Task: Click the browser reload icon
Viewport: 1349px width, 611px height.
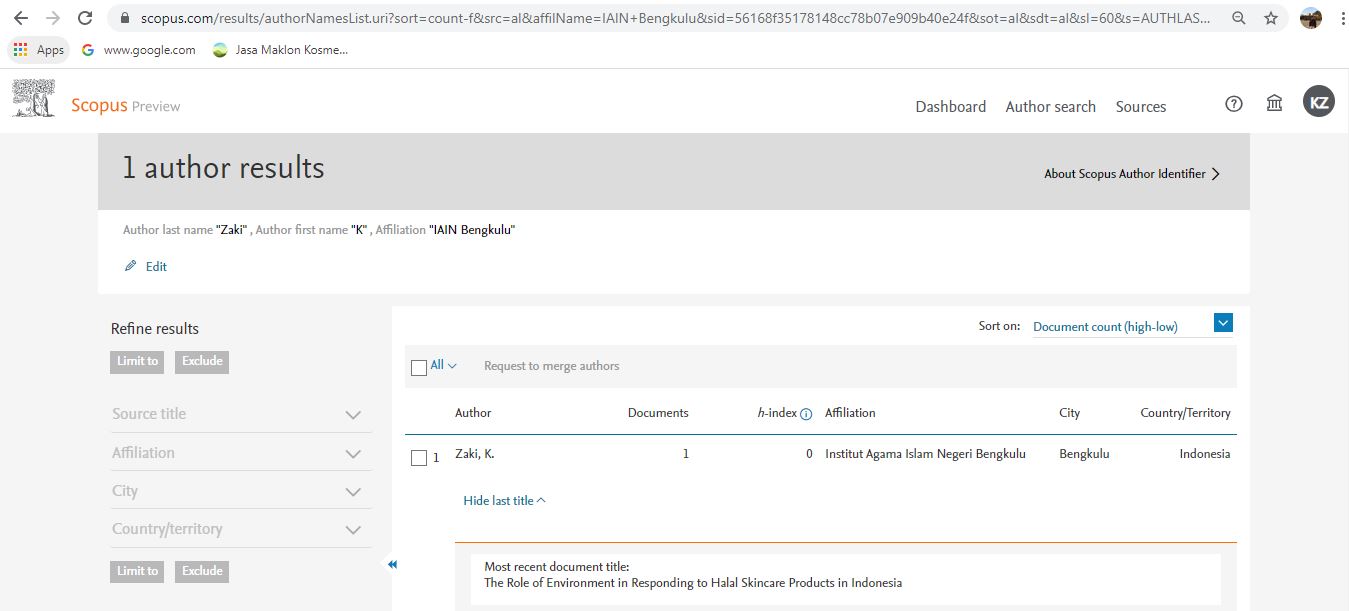Action: click(85, 18)
